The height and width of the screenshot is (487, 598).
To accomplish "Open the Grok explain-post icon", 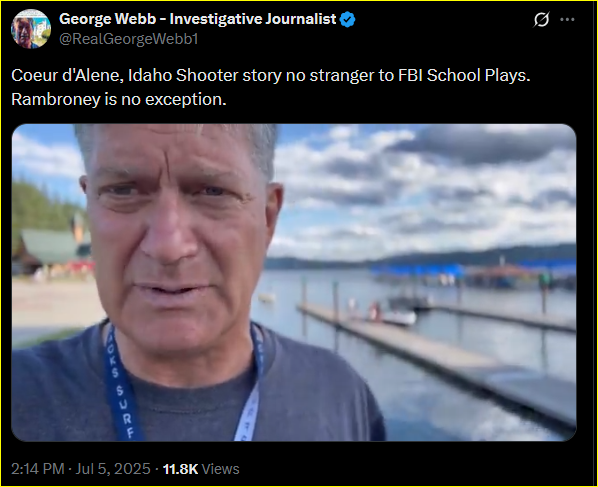I will 541,19.
